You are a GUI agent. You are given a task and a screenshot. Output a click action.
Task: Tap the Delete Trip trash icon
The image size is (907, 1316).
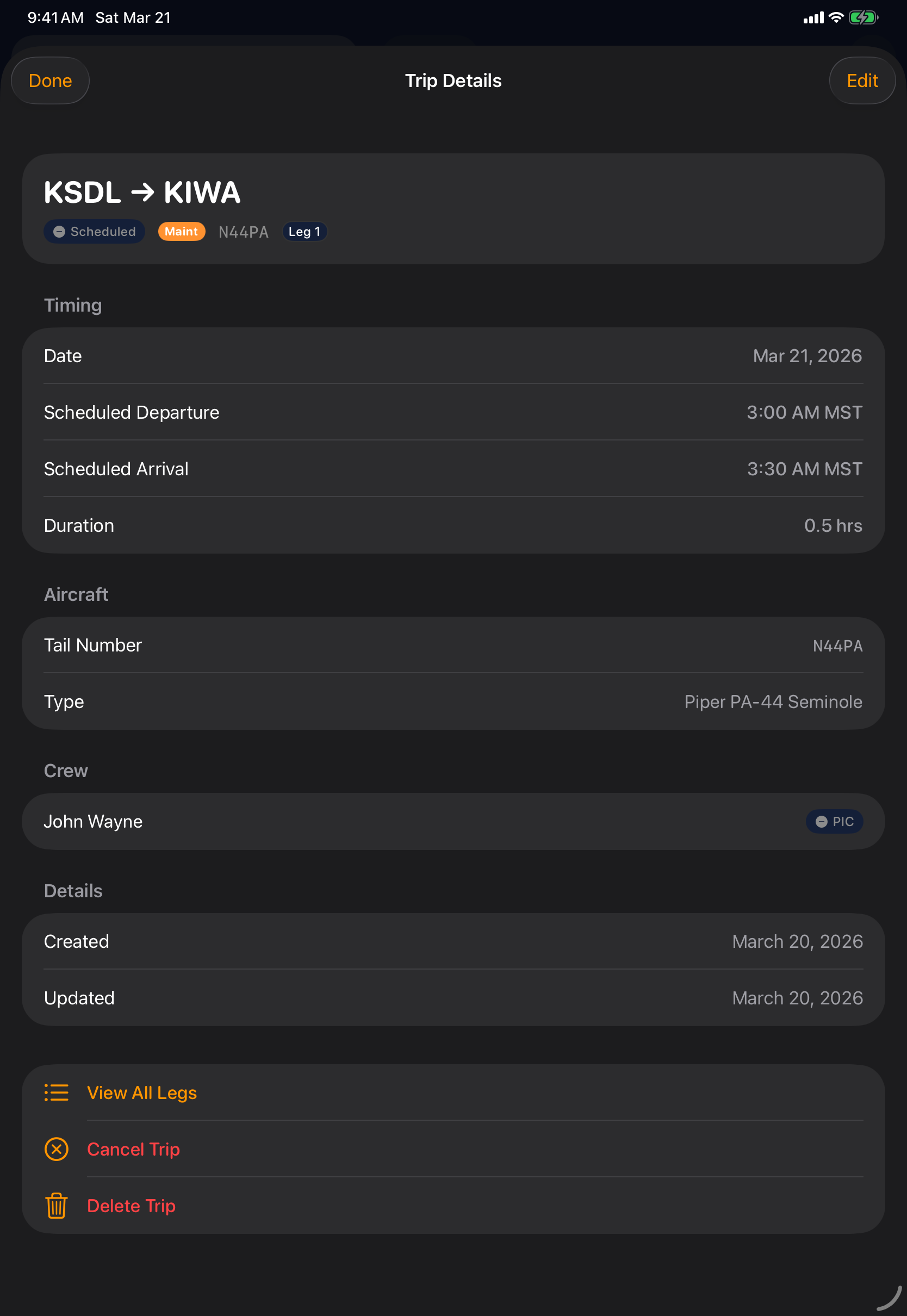pyautogui.click(x=56, y=1205)
